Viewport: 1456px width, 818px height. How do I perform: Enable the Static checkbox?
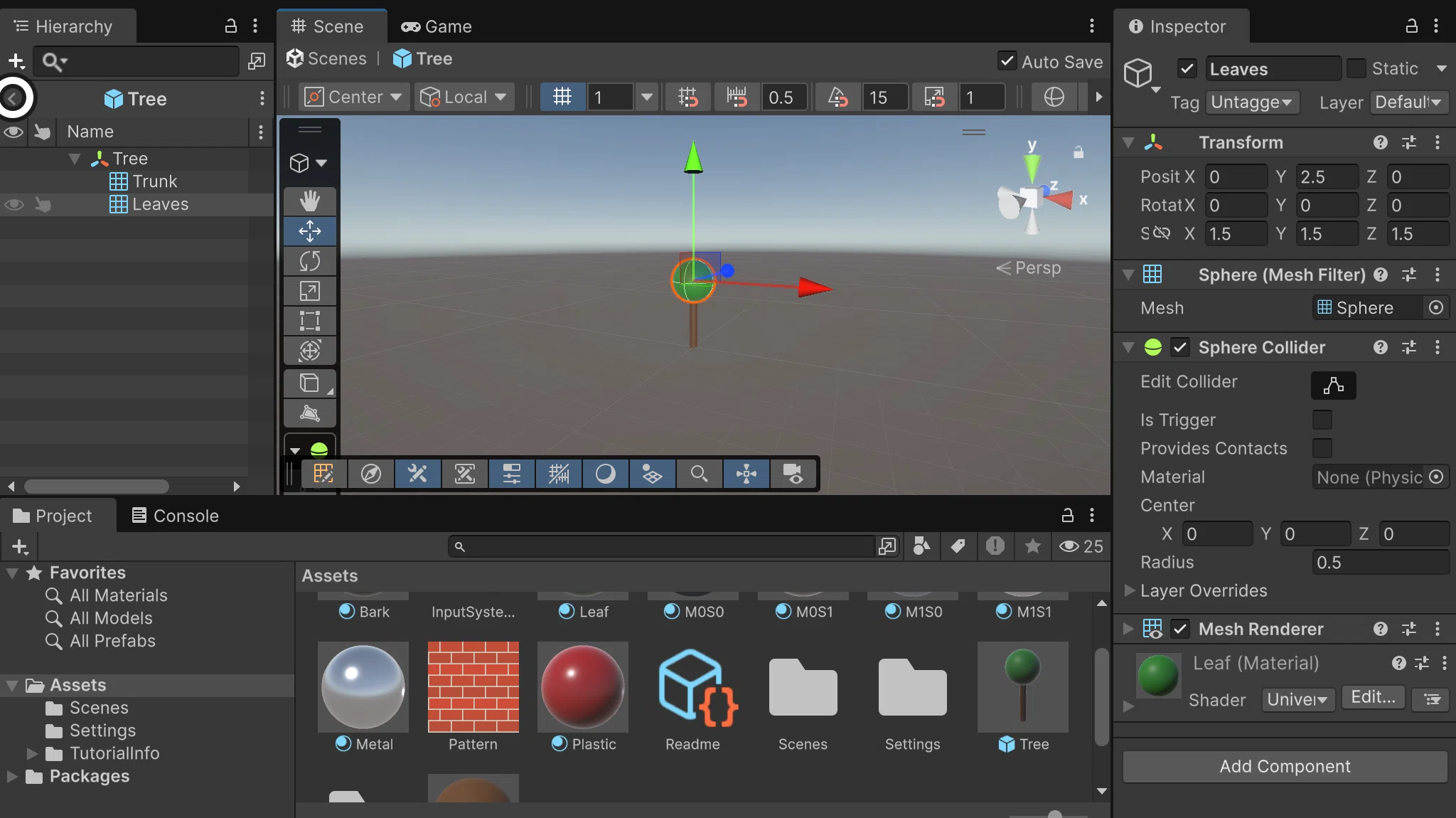(1356, 68)
